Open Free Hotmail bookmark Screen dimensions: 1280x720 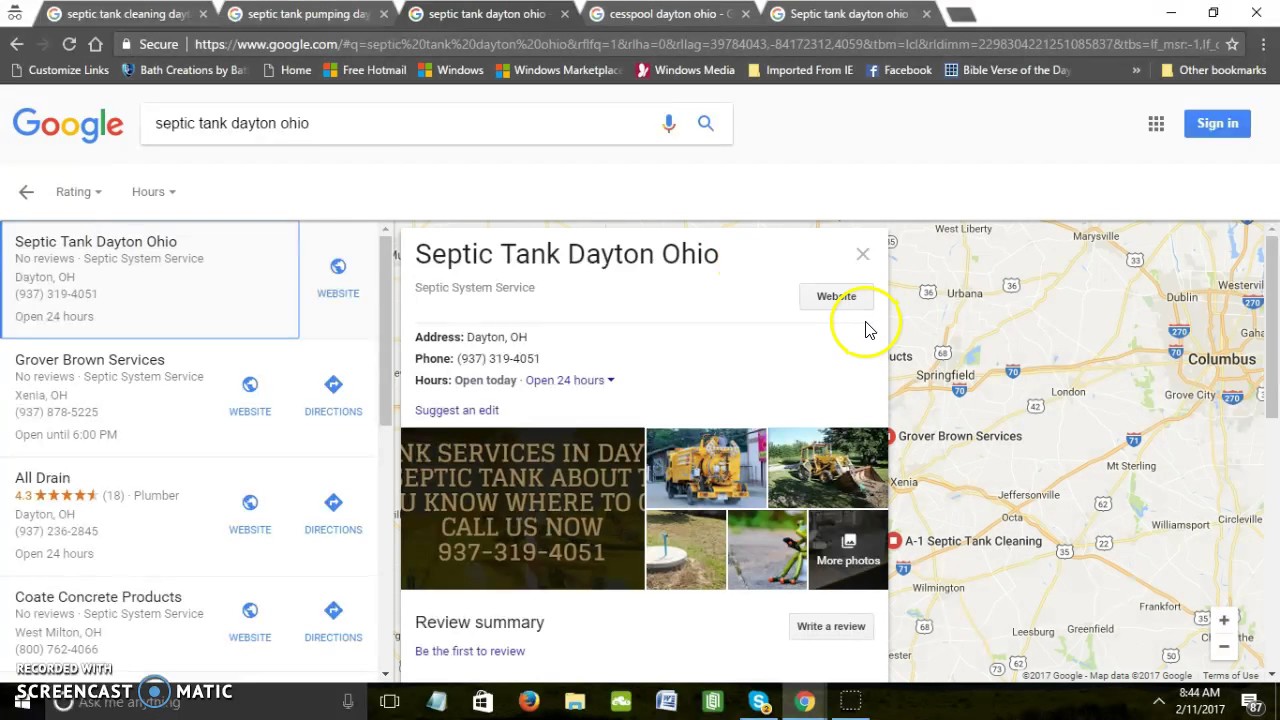[x=364, y=70]
